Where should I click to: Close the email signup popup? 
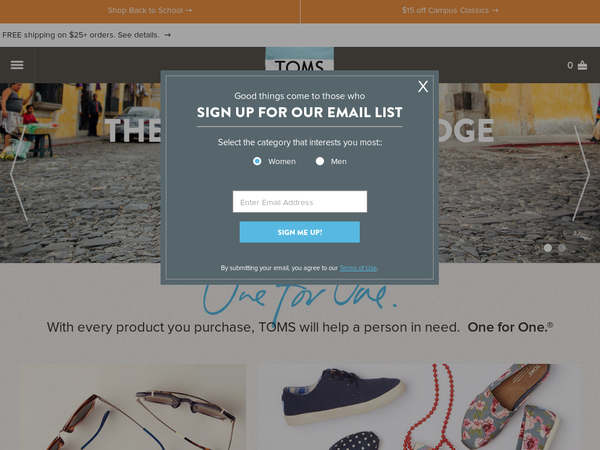click(x=423, y=86)
